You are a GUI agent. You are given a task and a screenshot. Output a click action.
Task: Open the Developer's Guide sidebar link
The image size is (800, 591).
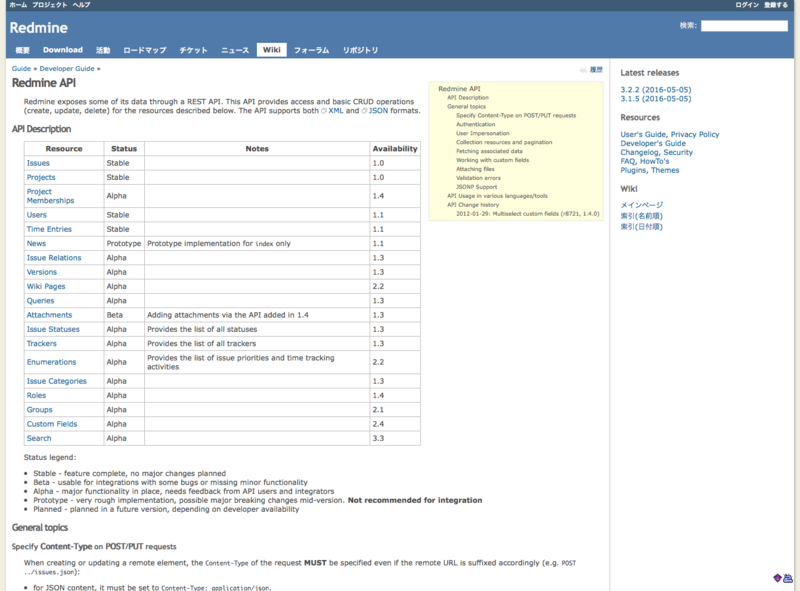click(653, 143)
